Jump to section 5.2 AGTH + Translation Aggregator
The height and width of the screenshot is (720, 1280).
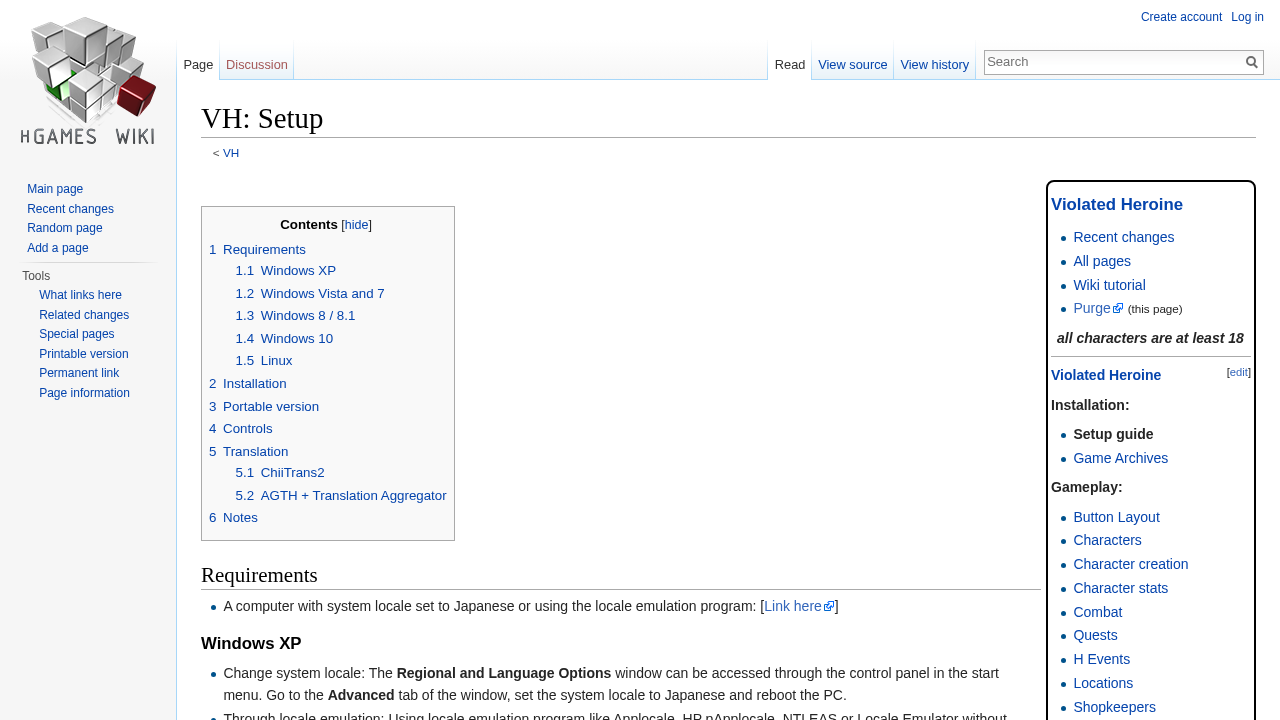point(341,496)
